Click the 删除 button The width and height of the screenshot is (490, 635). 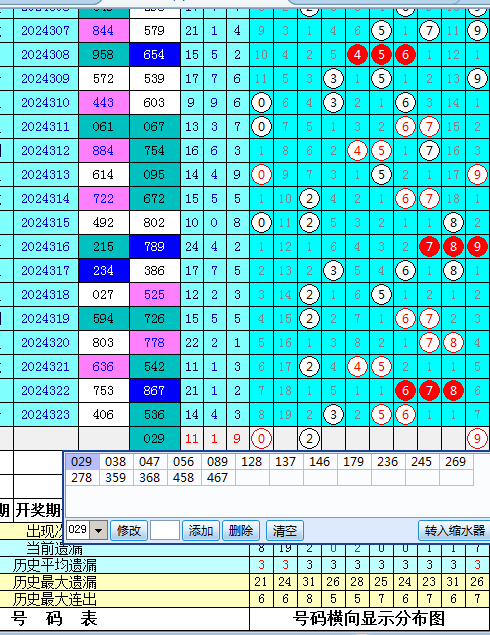(x=241, y=531)
